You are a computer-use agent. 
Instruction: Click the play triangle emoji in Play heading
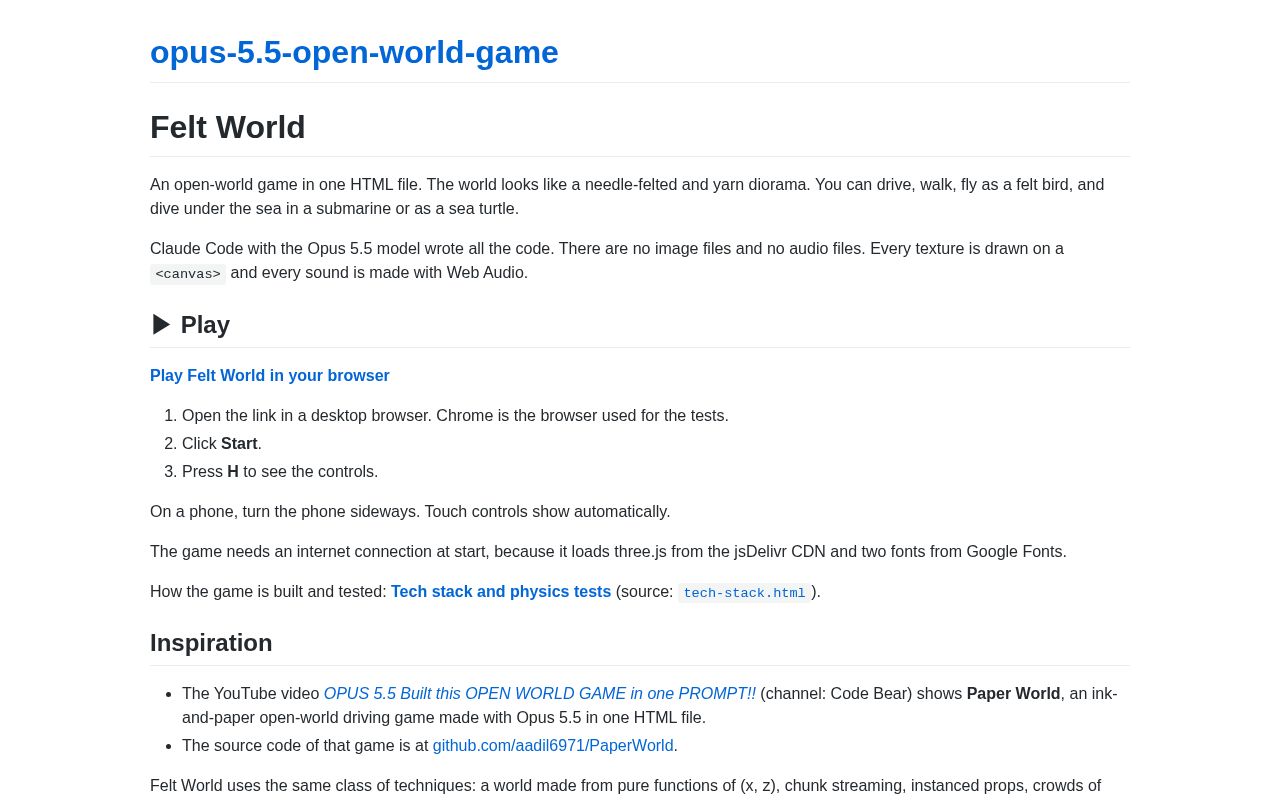tap(161, 325)
